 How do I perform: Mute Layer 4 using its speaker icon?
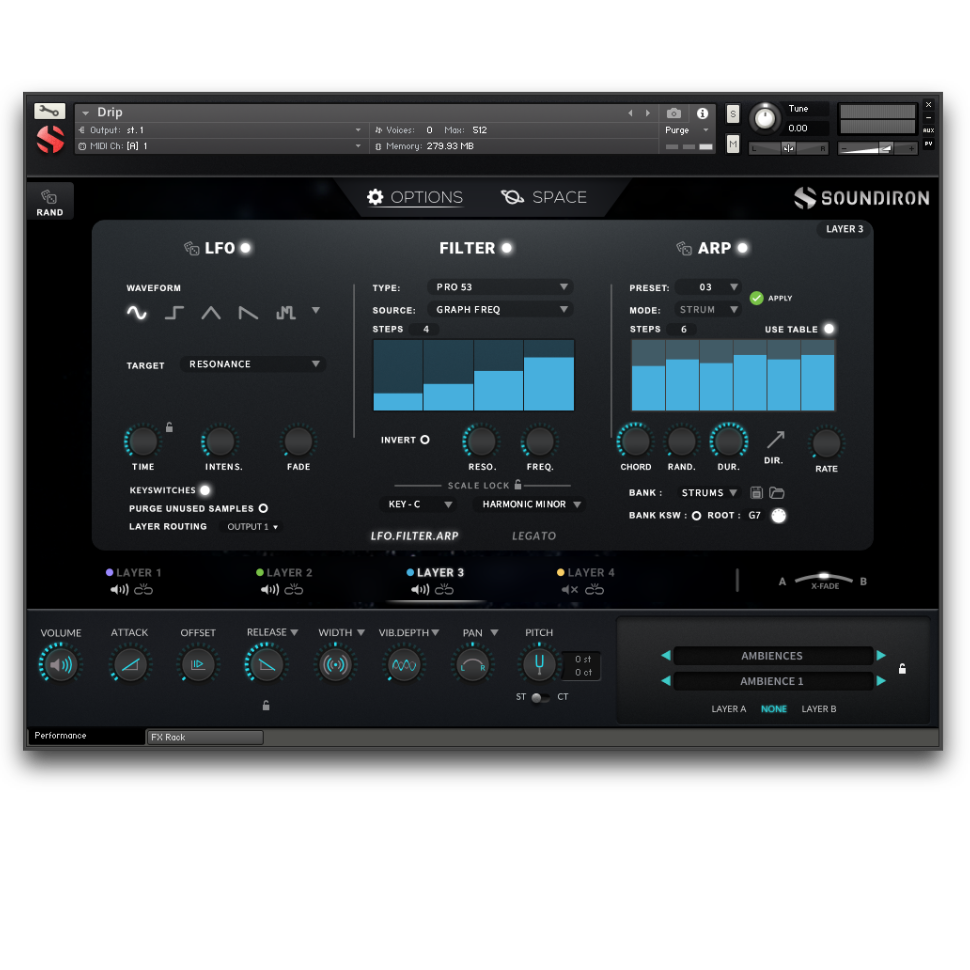click(x=569, y=590)
